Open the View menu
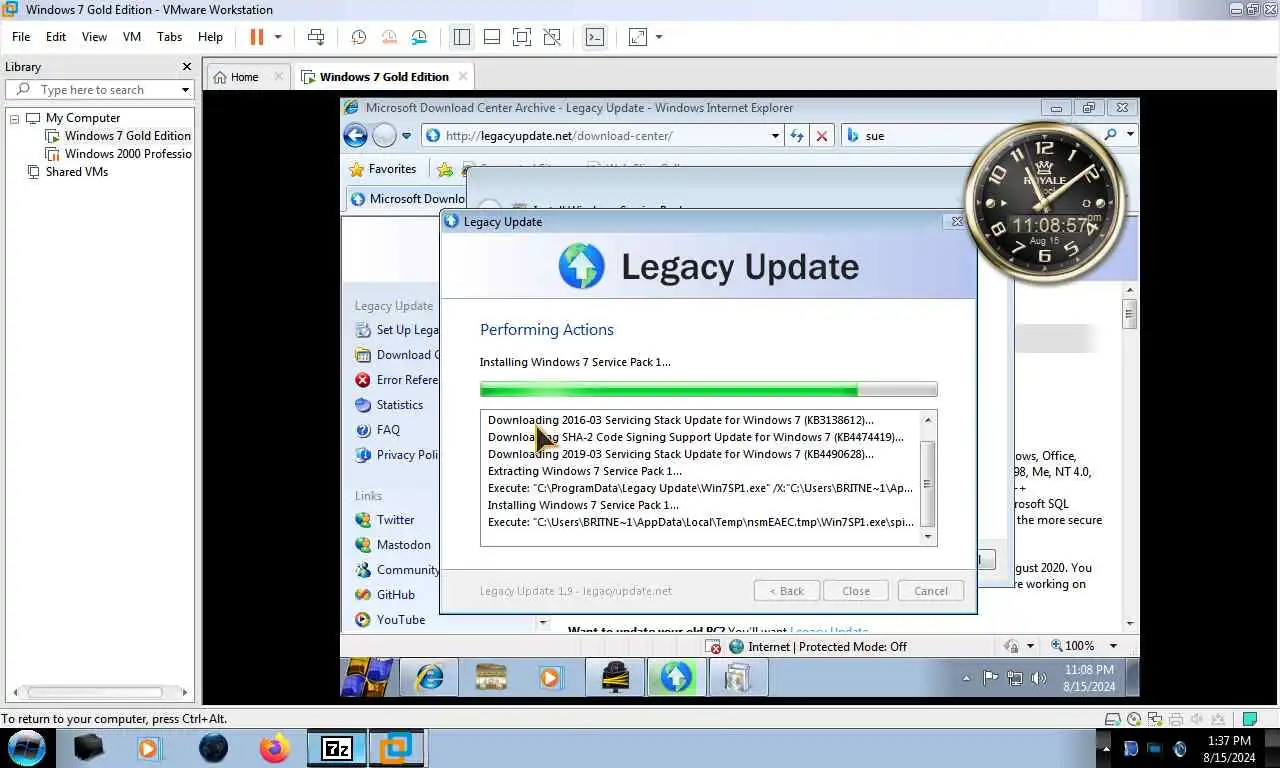1280x768 pixels. 94,37
